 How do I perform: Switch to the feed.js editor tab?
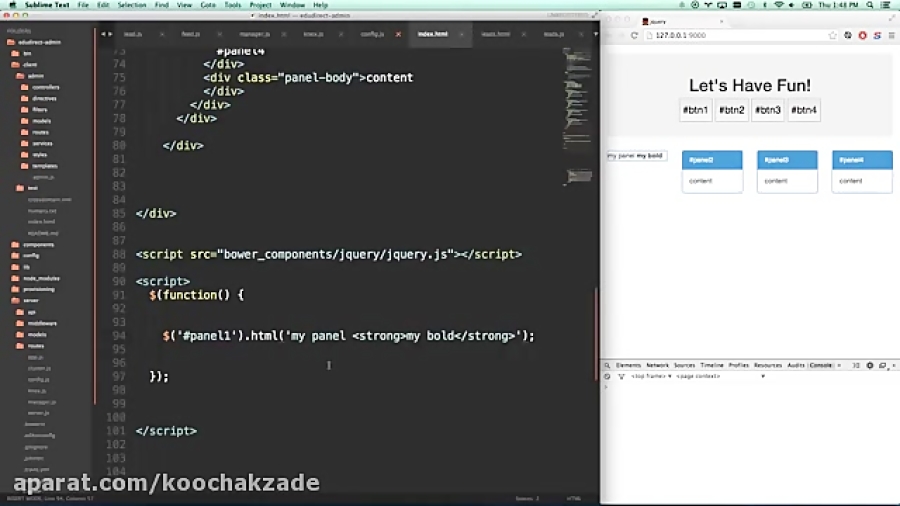[x=191, y=34]
